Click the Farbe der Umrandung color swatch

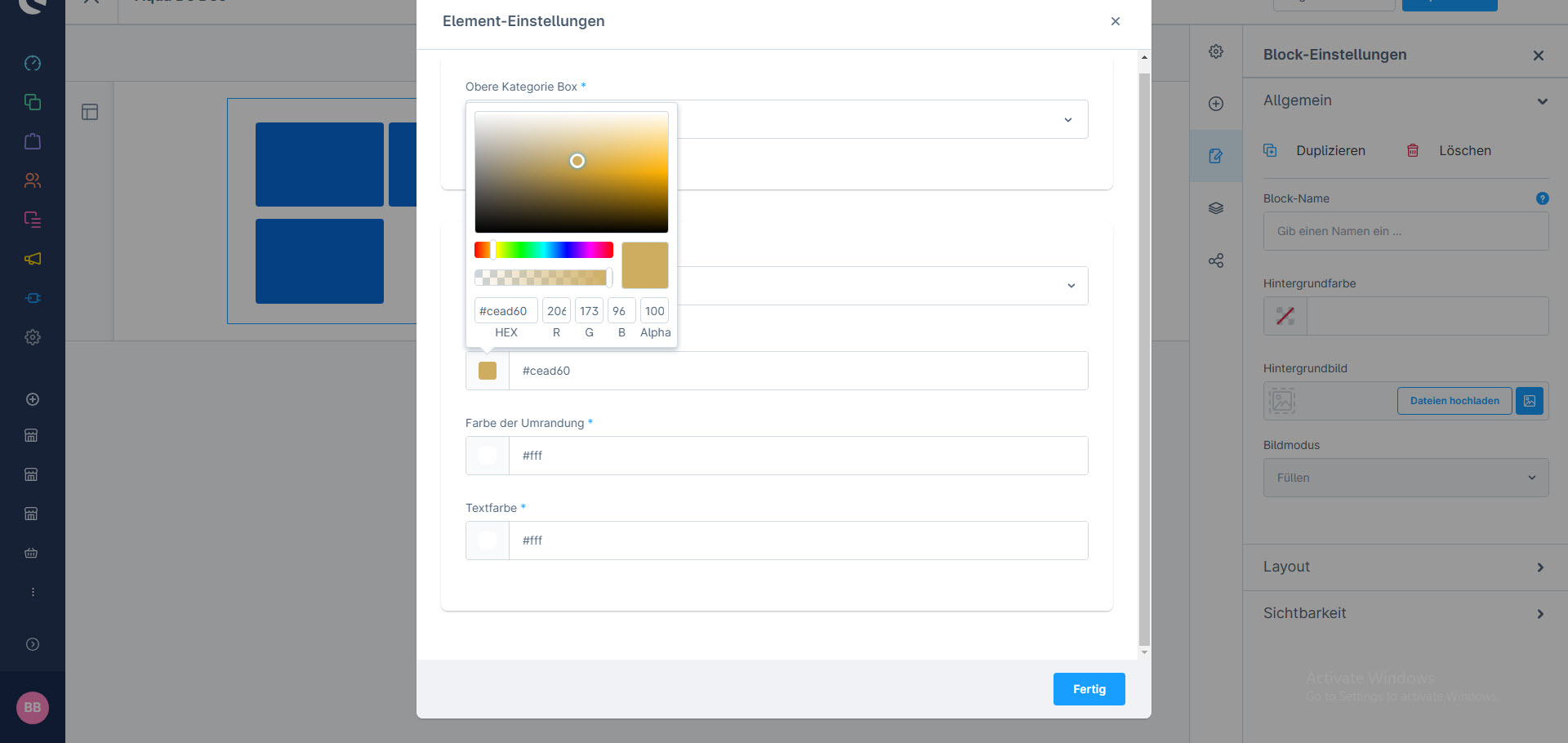pos(488,456)
